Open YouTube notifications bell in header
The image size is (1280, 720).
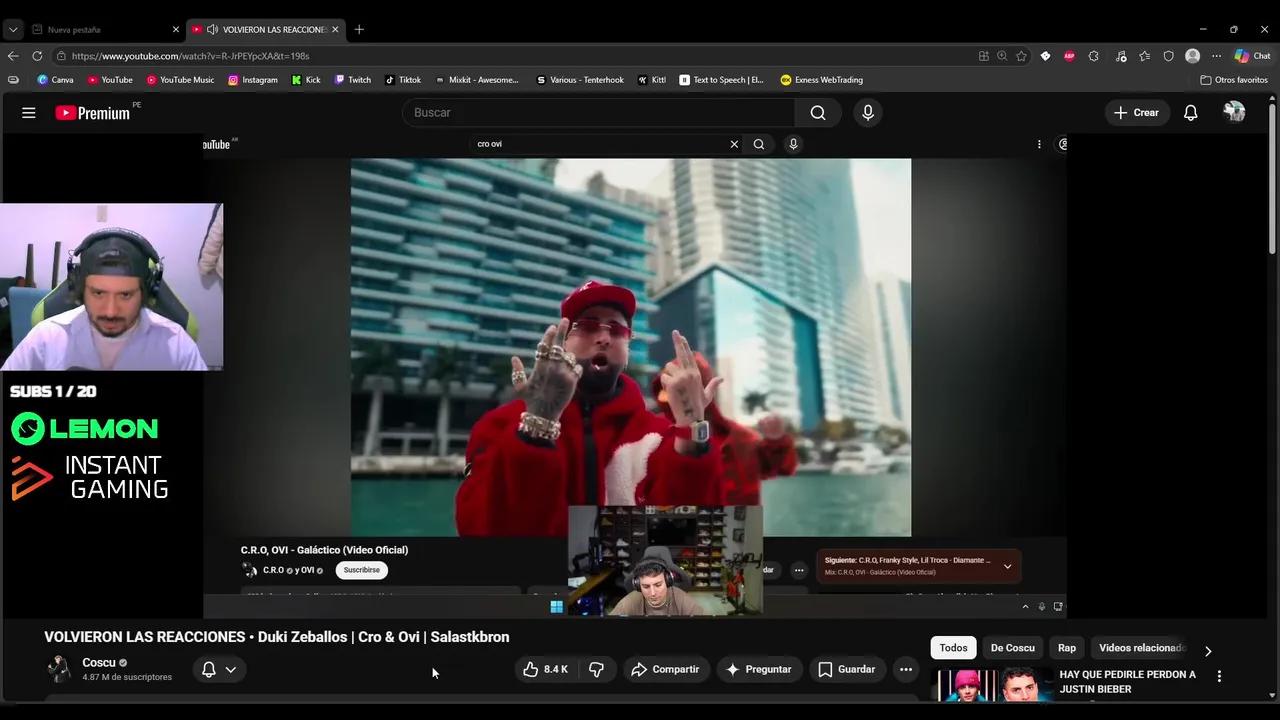(x=1190, y=113)
